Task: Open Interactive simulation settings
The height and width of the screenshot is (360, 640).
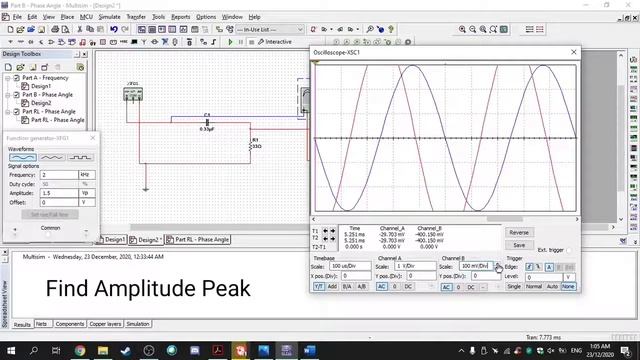Action: pyautogui.click(x=275, y=42)
